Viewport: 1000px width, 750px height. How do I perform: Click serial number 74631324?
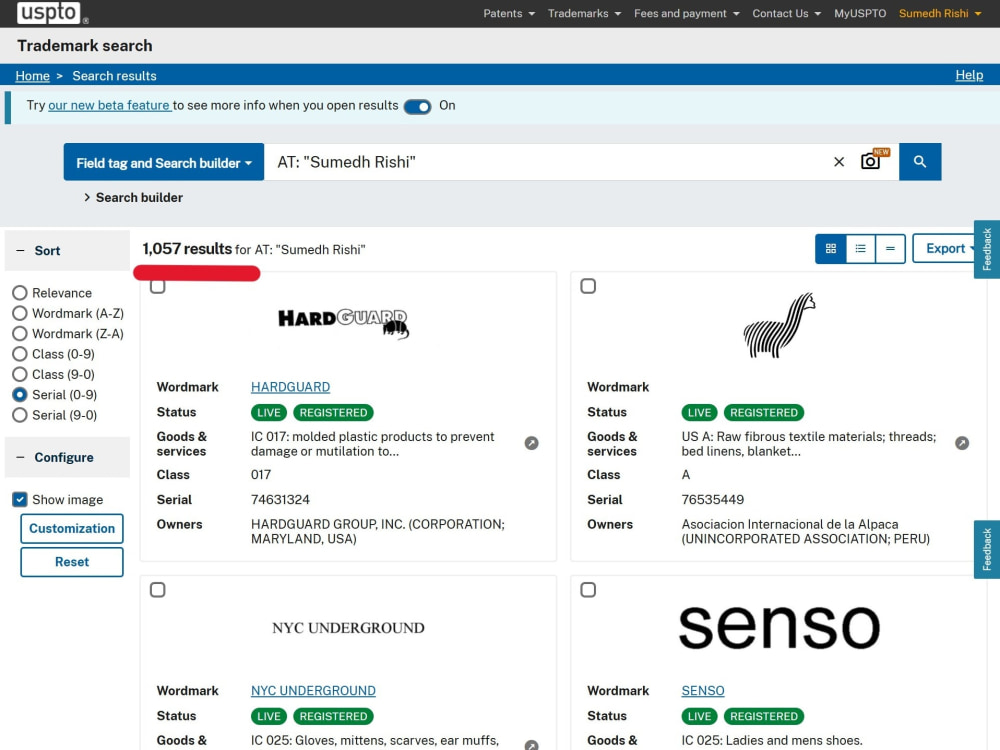coord(281,499)
